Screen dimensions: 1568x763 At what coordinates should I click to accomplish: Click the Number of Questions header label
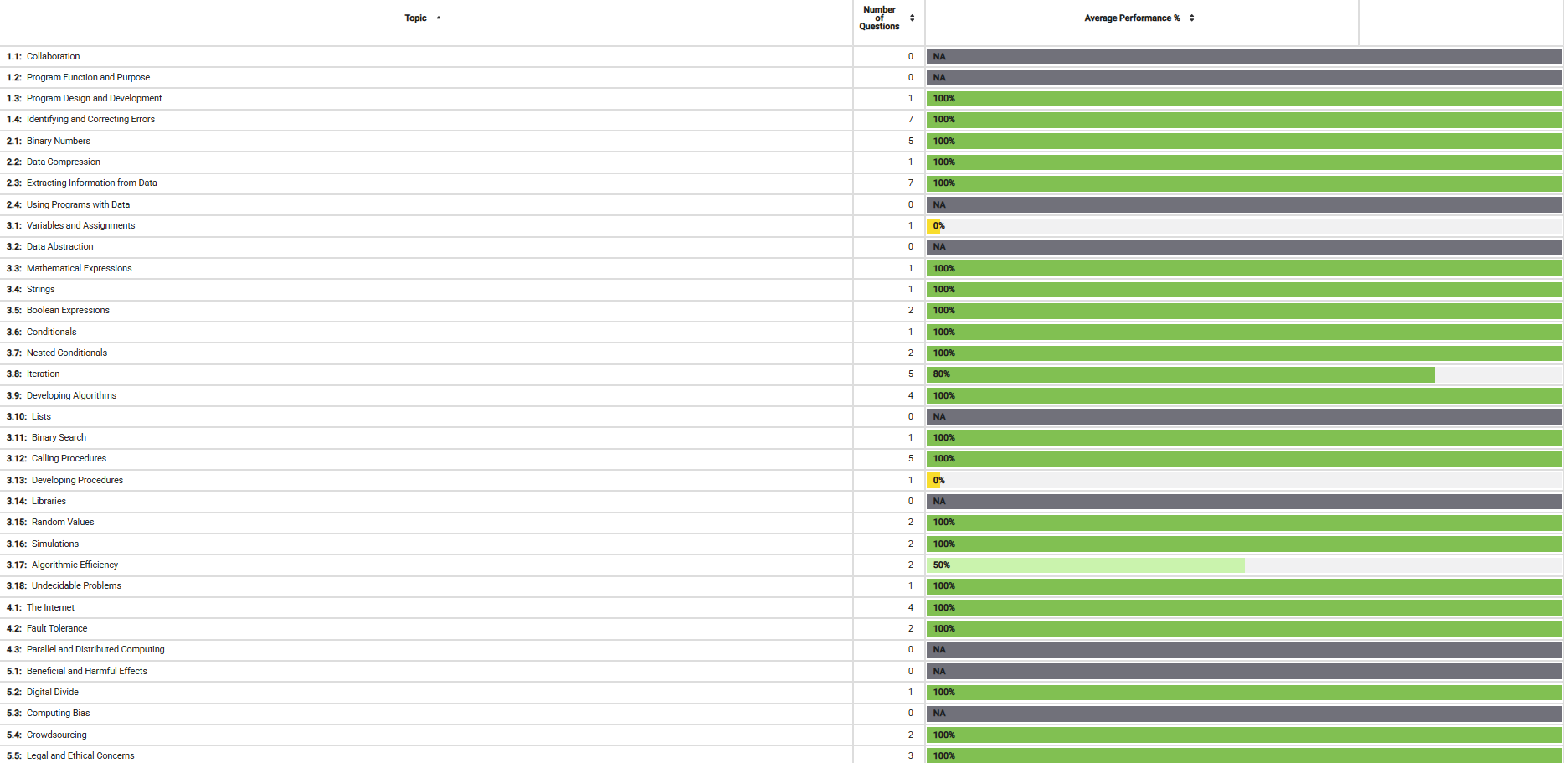coord(879,18)
